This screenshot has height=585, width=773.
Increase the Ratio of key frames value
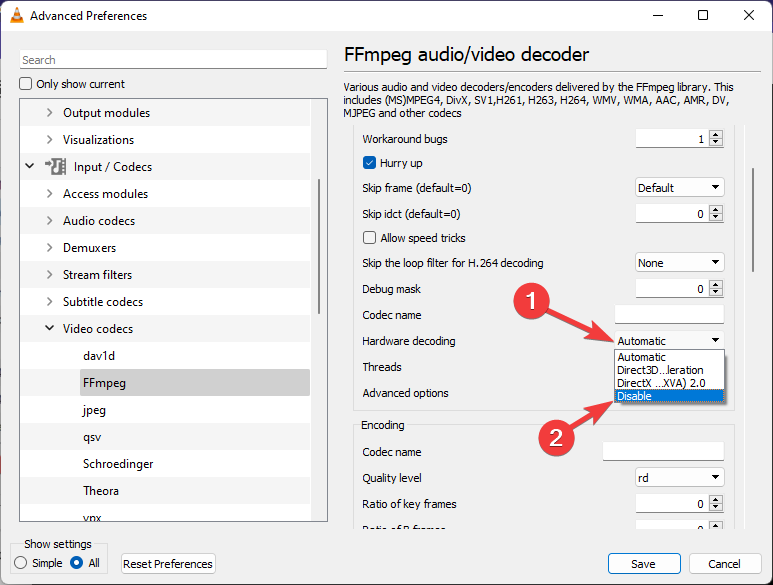click(716, 499)
